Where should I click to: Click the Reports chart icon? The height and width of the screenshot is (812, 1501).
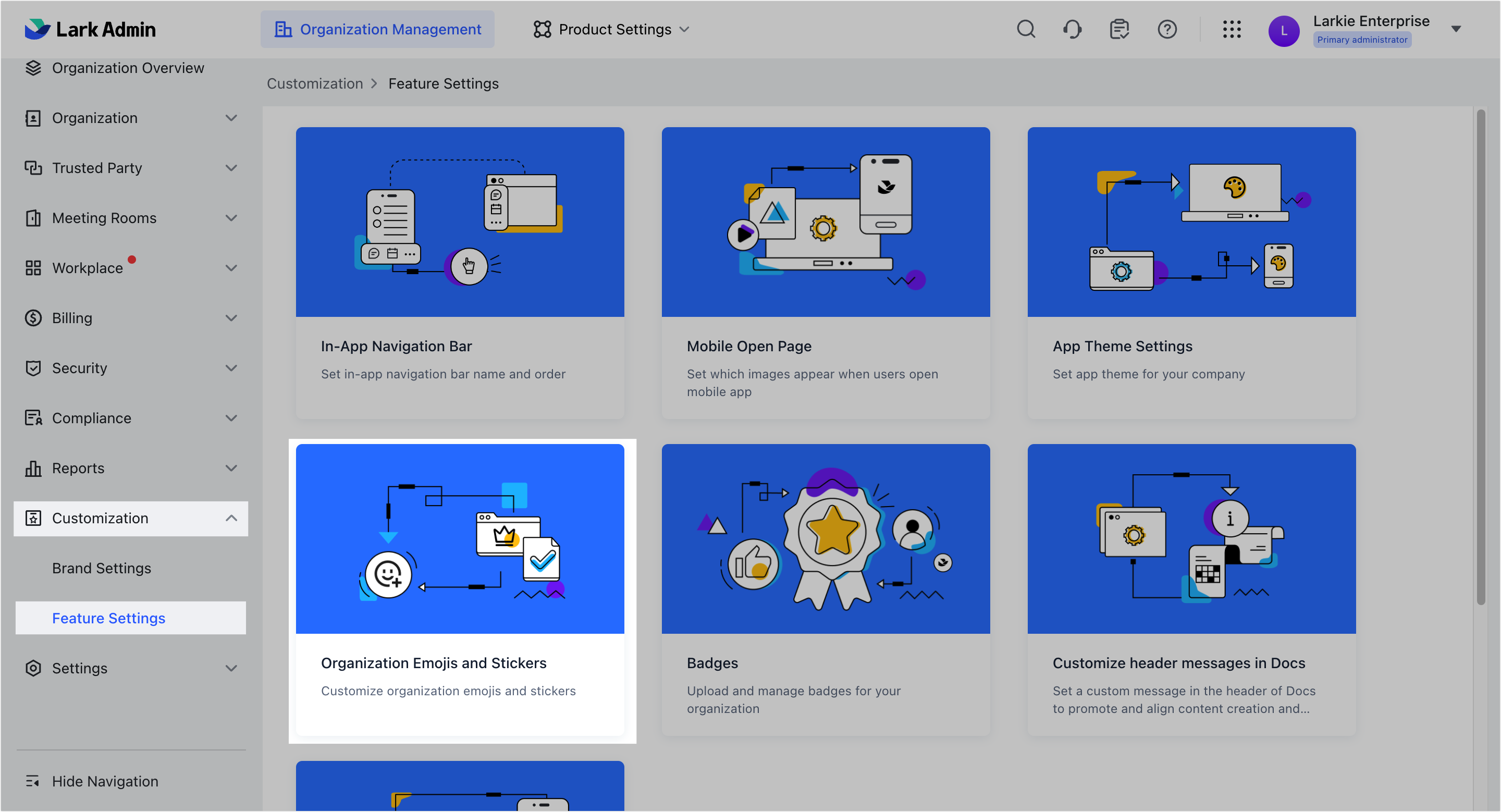point(33,467)
